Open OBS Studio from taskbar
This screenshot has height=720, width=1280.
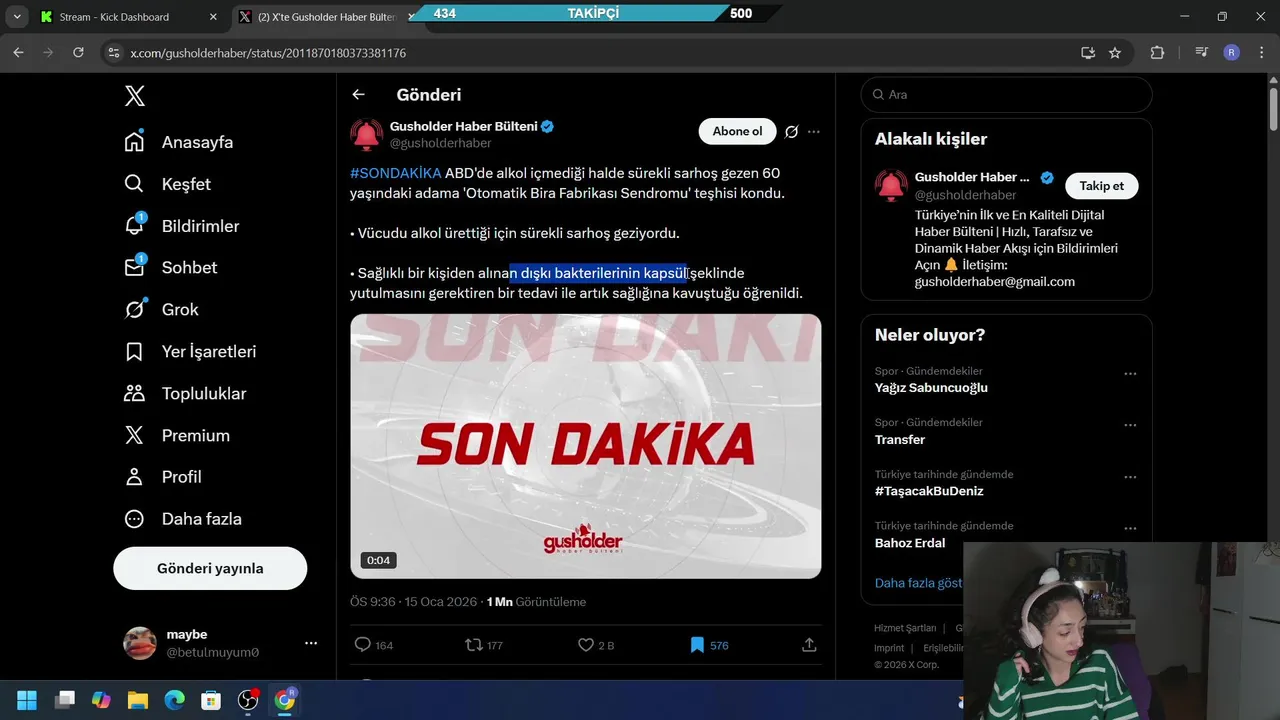(x=248, y=699)
